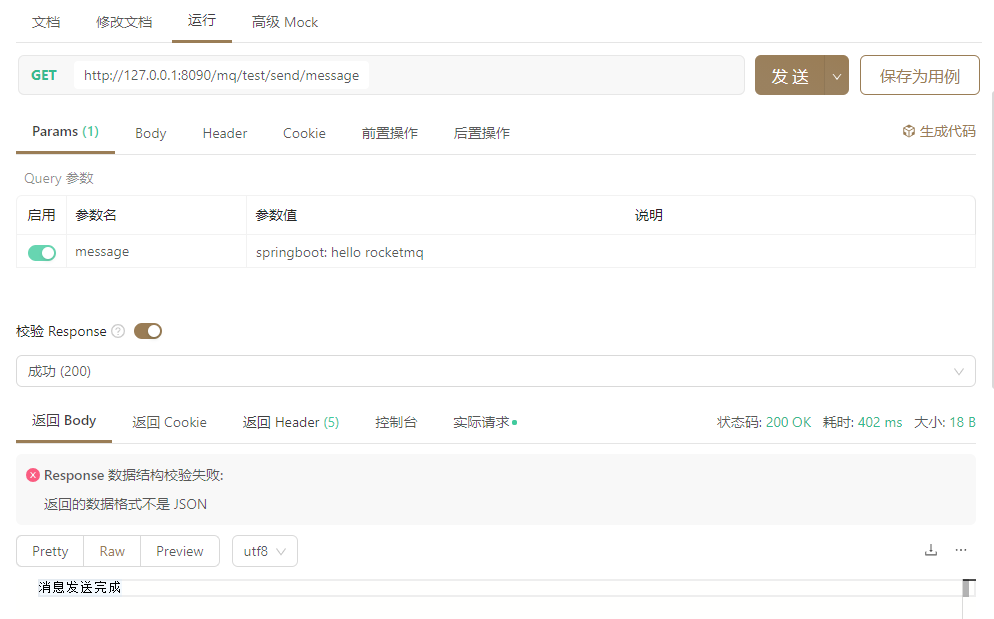The height and width of the screenshot is (619, 994).
Task: Click the 参数名 column header
Action: click(x=96, y=216)
